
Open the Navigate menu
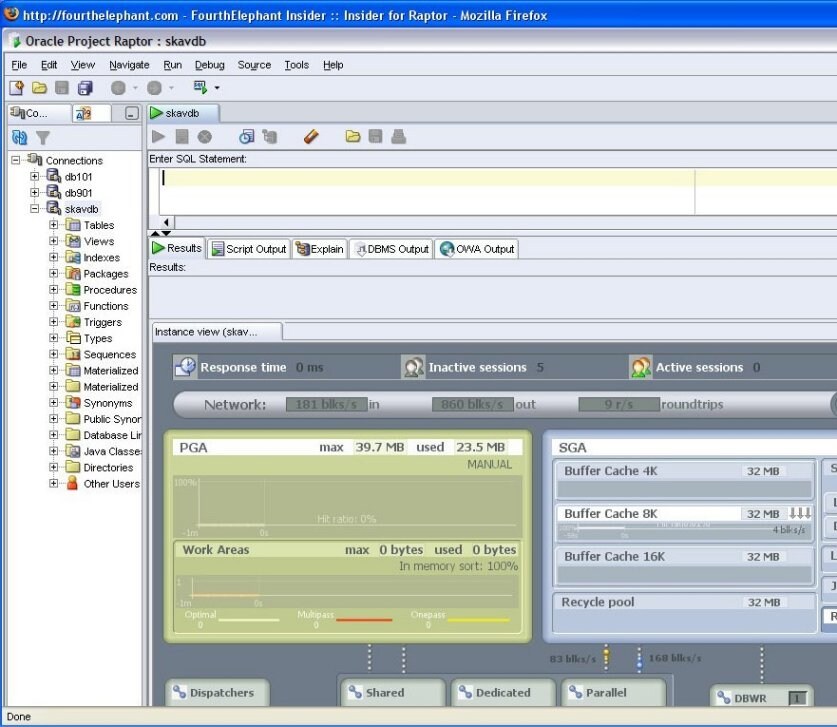coord(129,65)
